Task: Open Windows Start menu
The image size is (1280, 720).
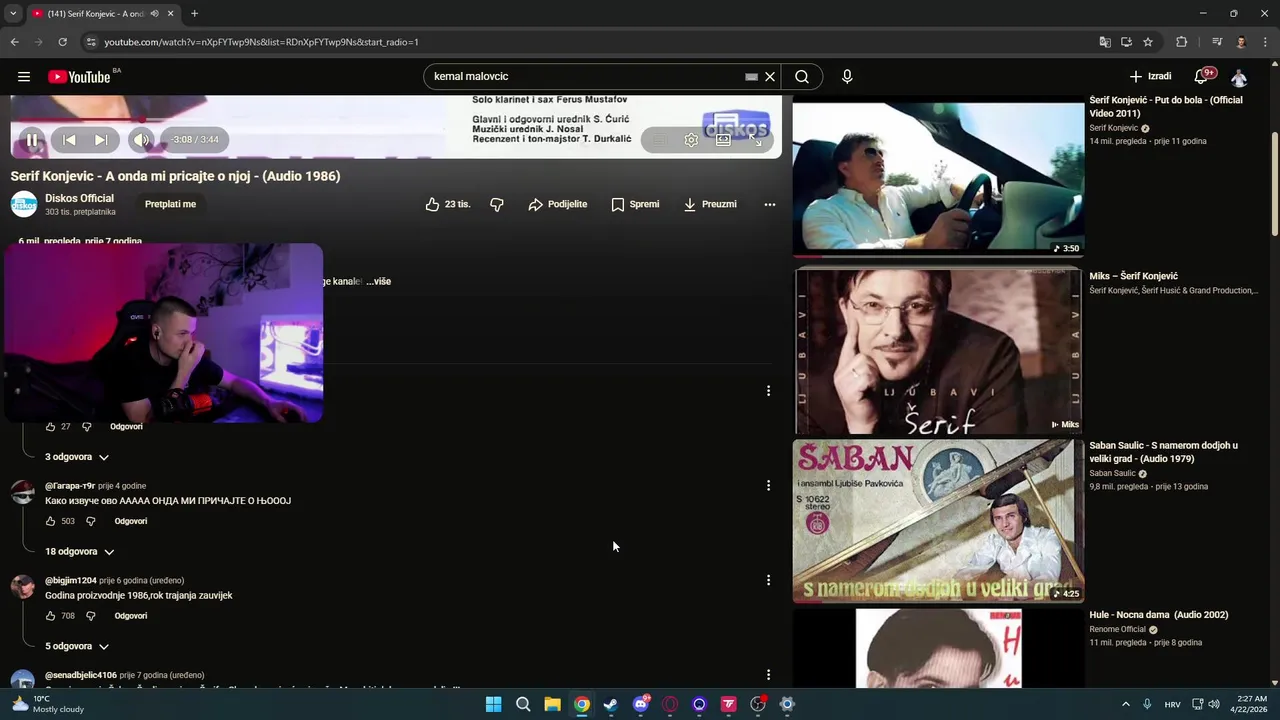Action: (x=493, y=704)
